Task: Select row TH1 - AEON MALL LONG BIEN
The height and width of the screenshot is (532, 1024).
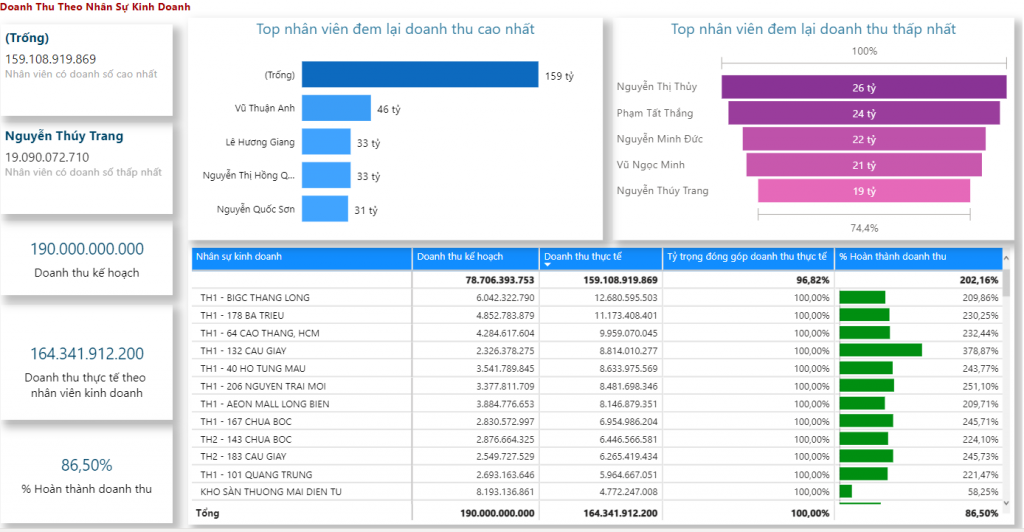Action: [597, 403]
